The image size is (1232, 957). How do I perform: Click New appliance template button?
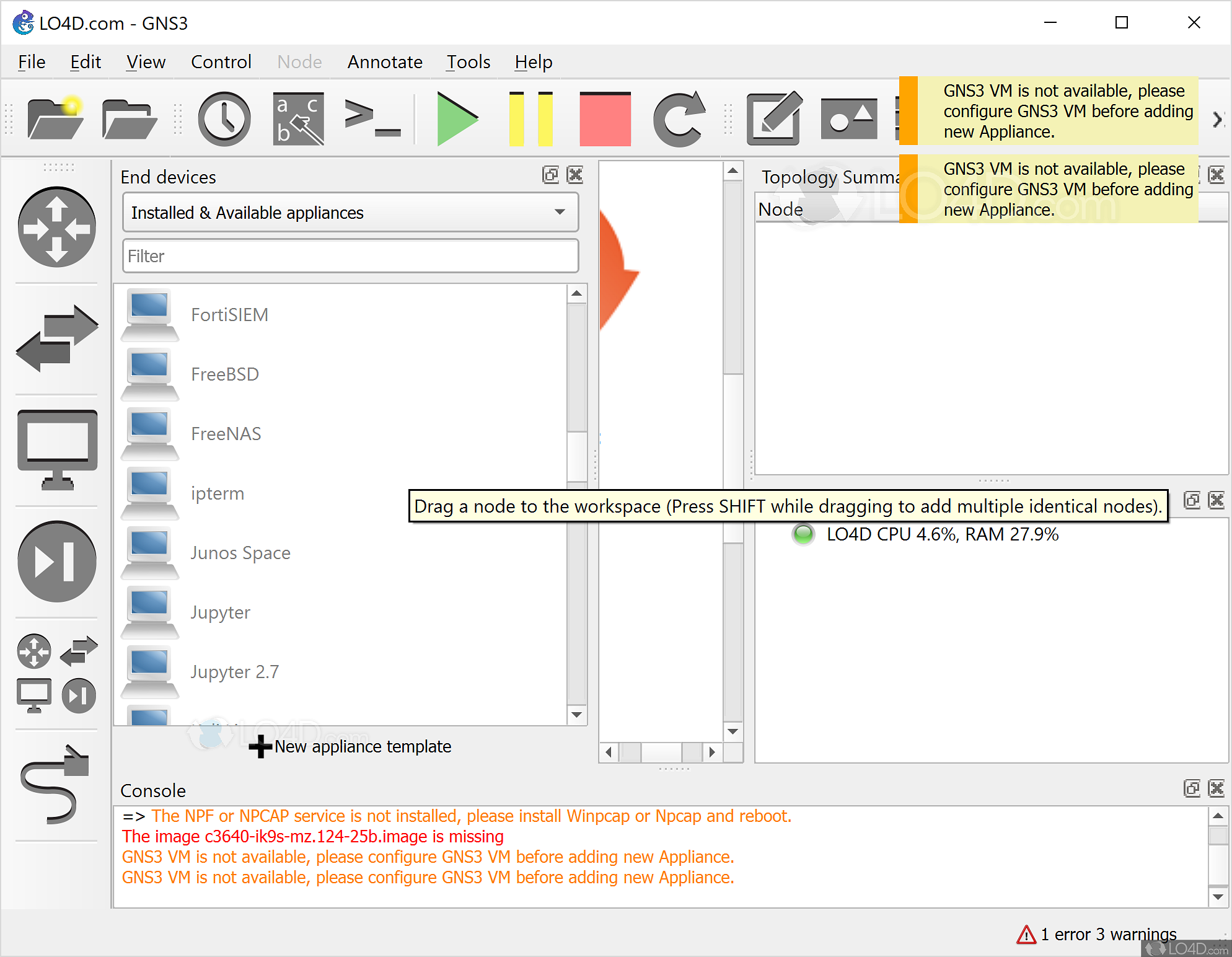(350, 746)
